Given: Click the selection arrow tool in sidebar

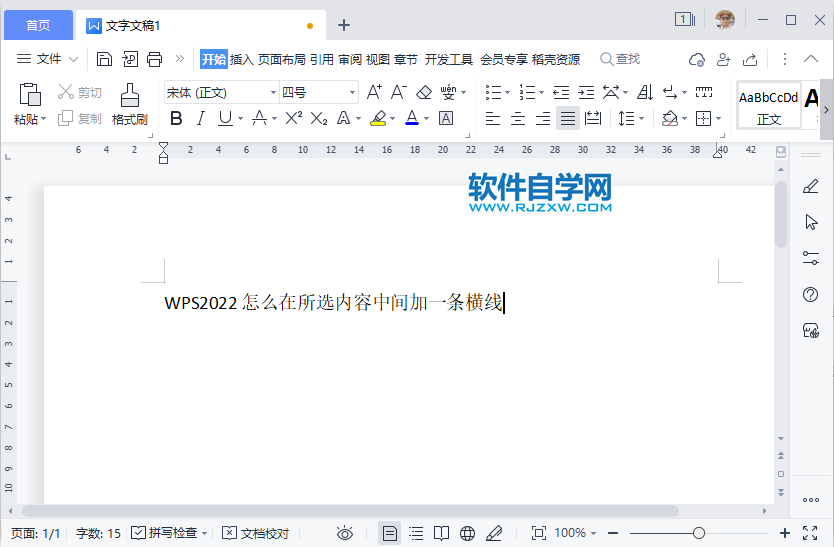Looking at the screenshot, I should 811,222.
